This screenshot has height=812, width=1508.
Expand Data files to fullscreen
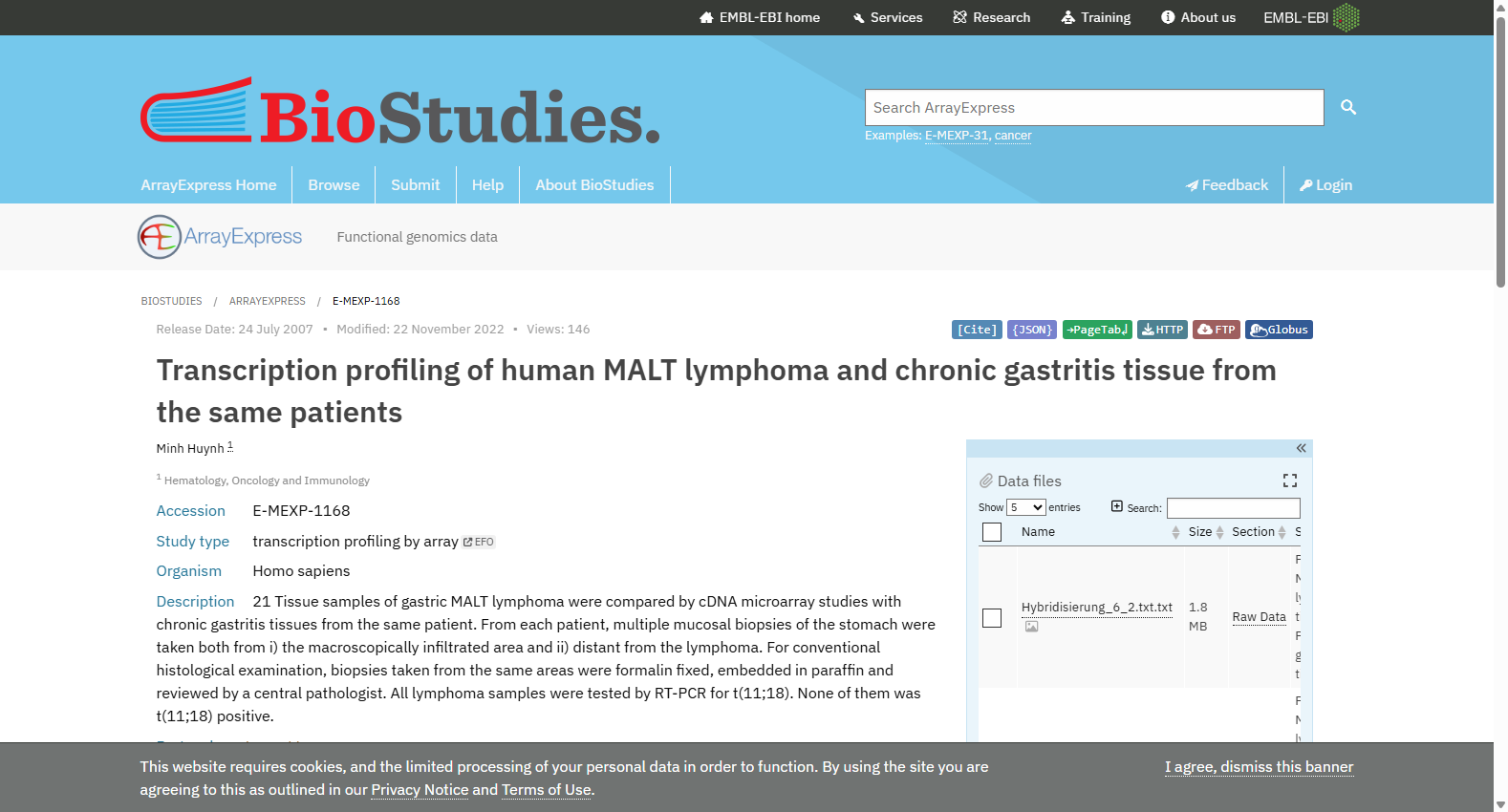[1289, 481]
